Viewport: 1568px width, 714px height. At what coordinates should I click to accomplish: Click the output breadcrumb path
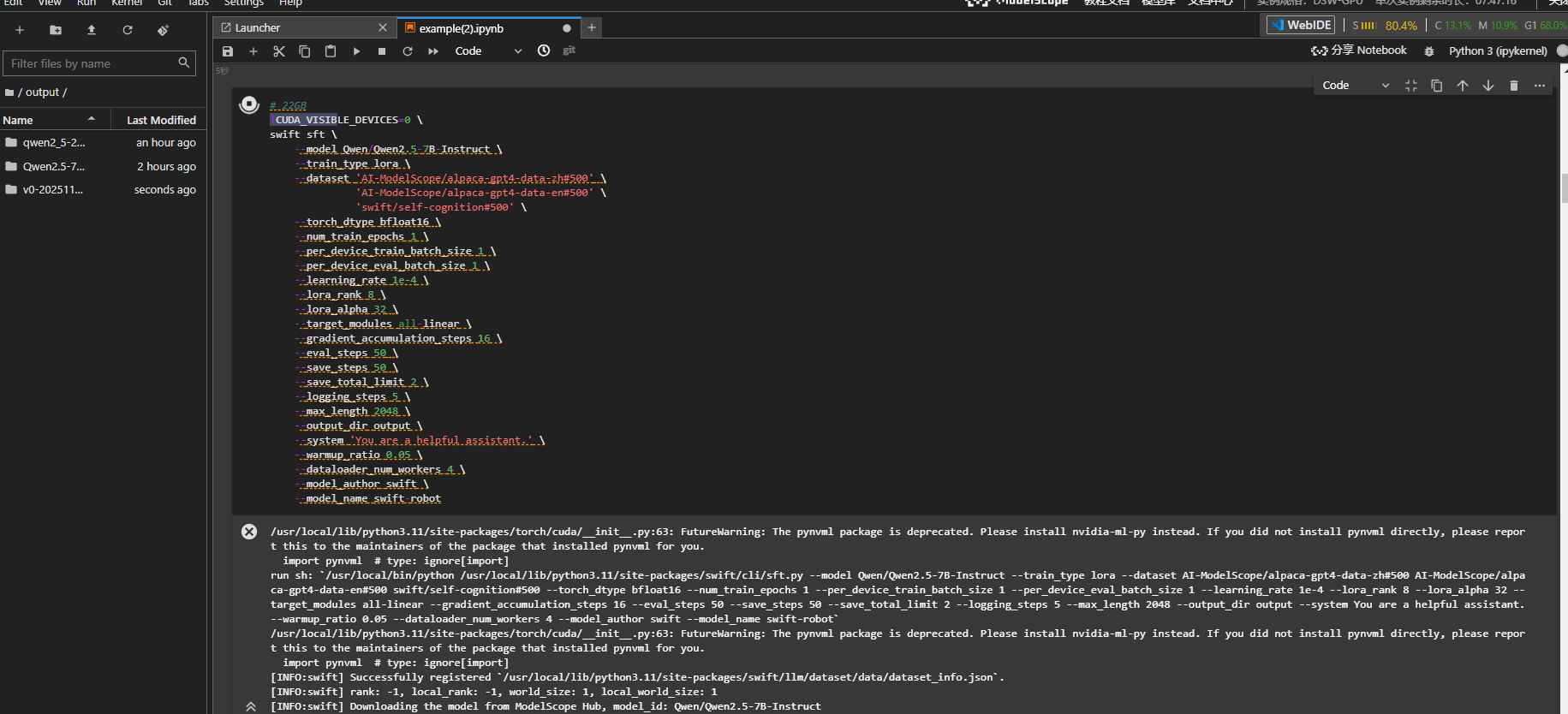click(42, 92)
